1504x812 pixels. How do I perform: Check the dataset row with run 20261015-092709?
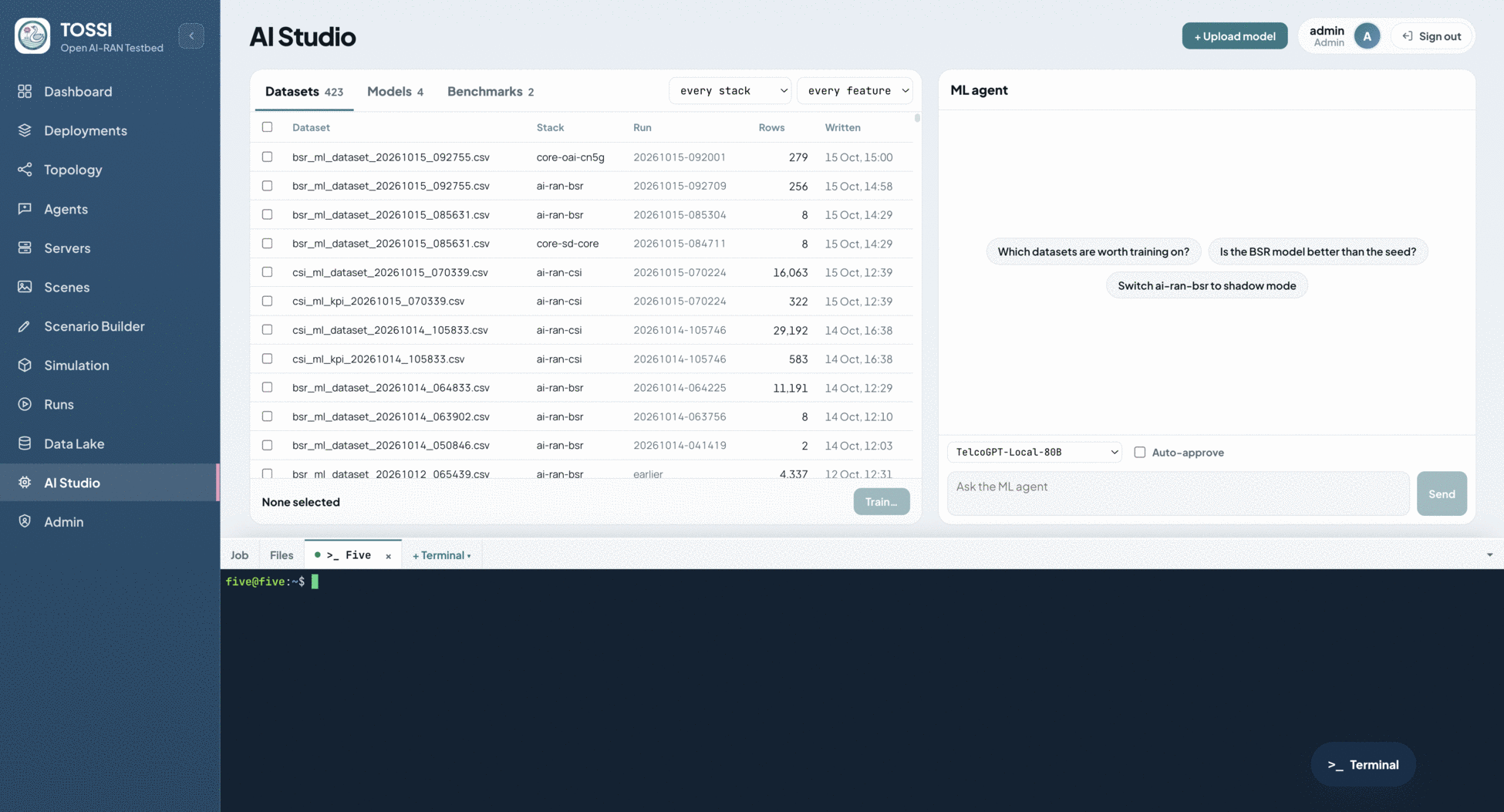(x=267, y=186)
